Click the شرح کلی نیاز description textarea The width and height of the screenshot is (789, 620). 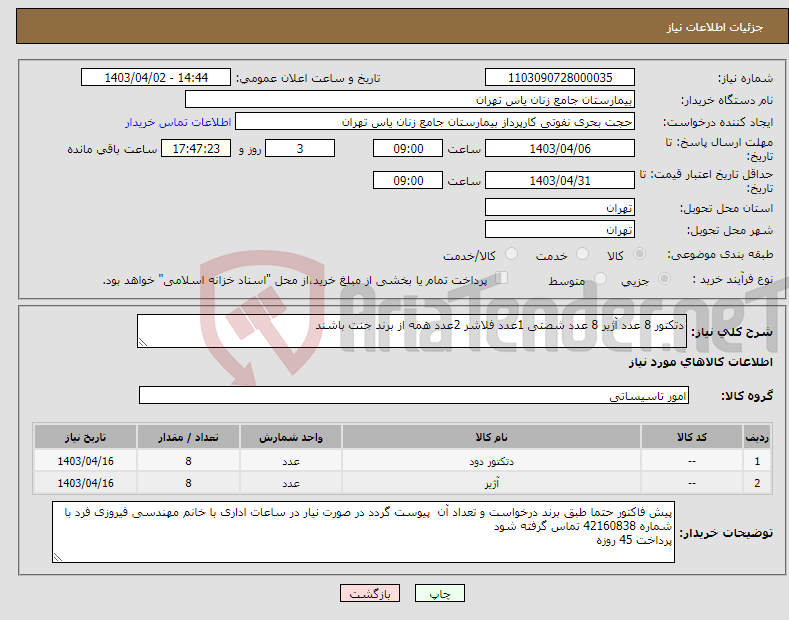tap(412, 331)
